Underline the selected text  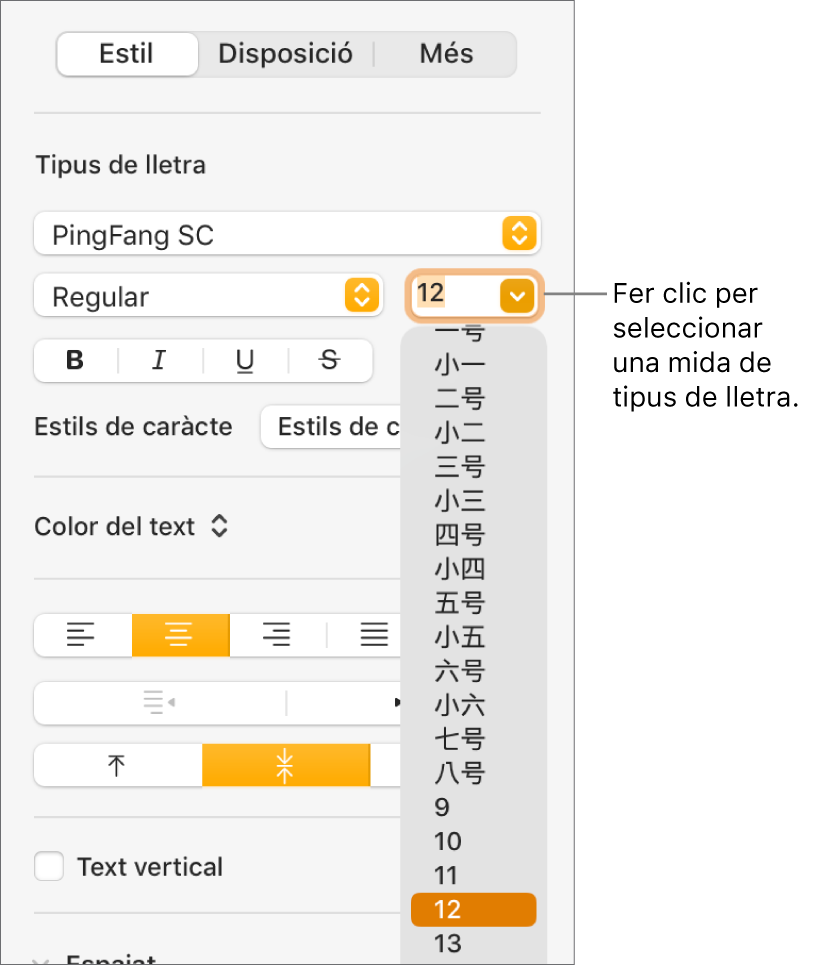(x=245, y=361)
